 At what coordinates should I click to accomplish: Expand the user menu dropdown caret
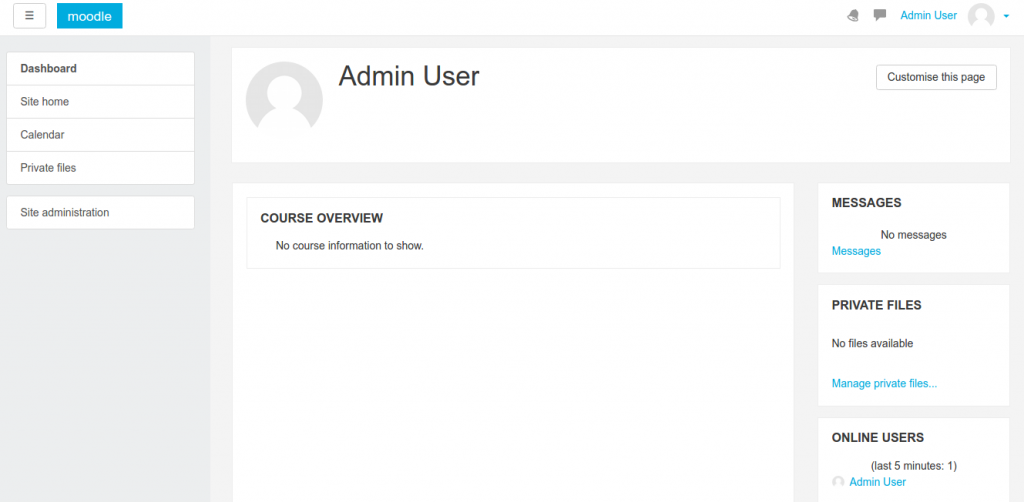tap(1006, 16)
